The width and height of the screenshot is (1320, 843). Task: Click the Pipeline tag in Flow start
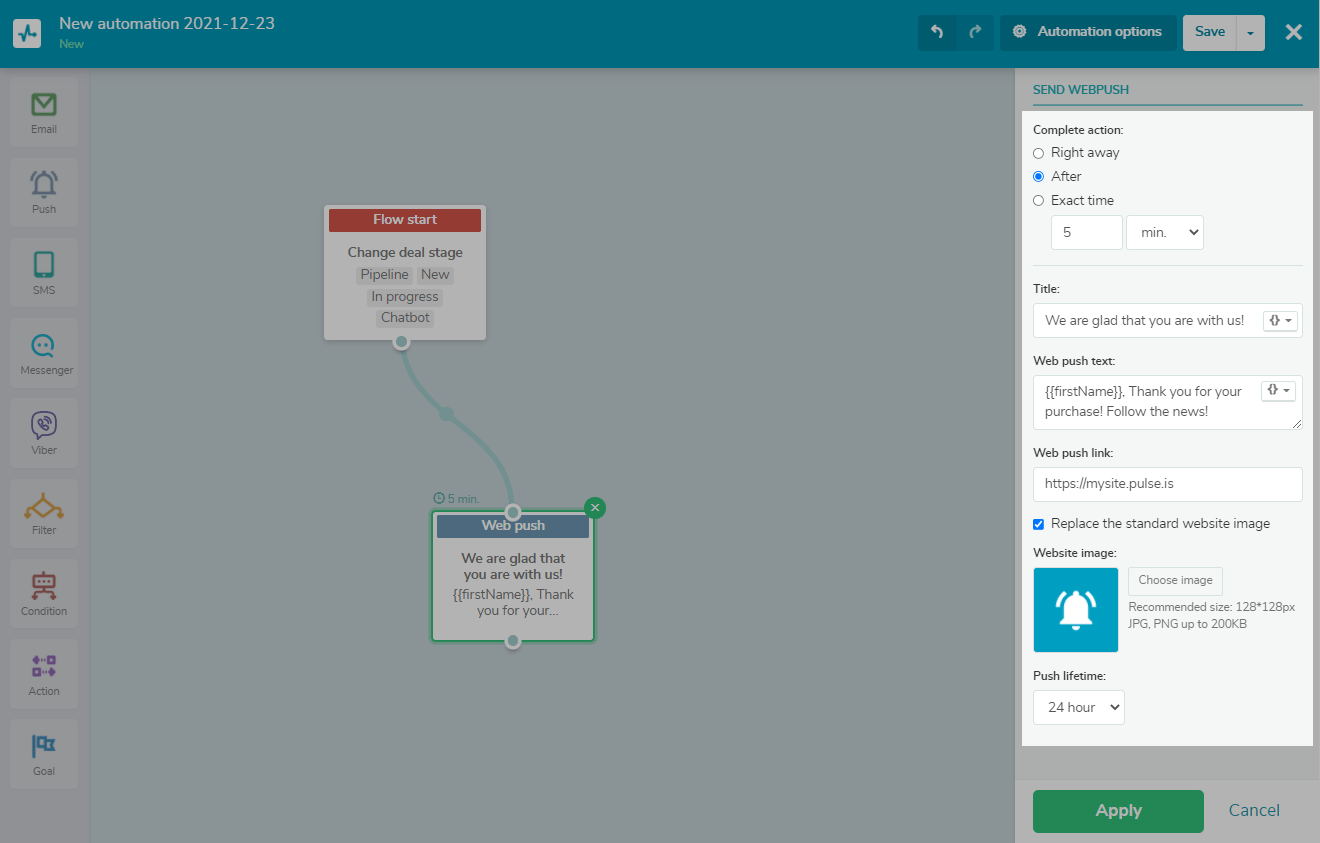385,275
